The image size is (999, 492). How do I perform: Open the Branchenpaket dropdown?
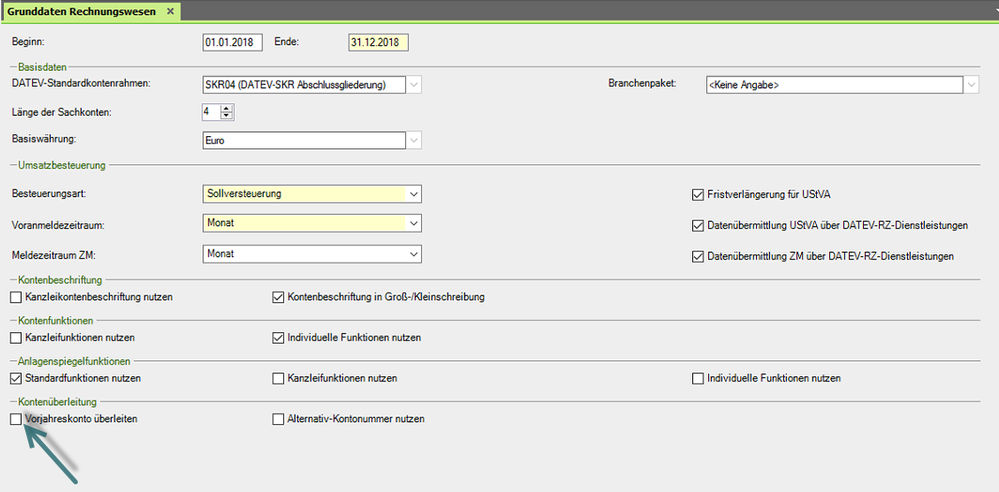pyautogui.click(x=970, y=85)
